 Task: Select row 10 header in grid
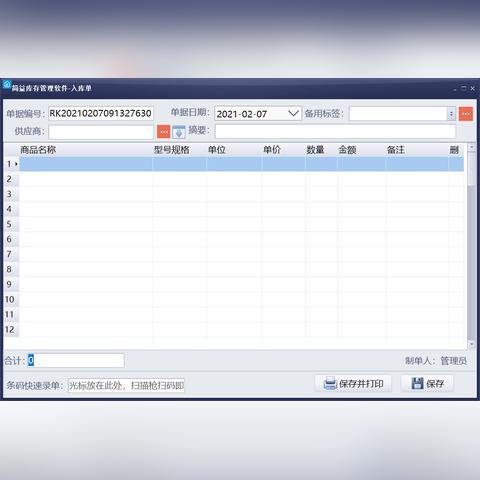tap(12, 299)
